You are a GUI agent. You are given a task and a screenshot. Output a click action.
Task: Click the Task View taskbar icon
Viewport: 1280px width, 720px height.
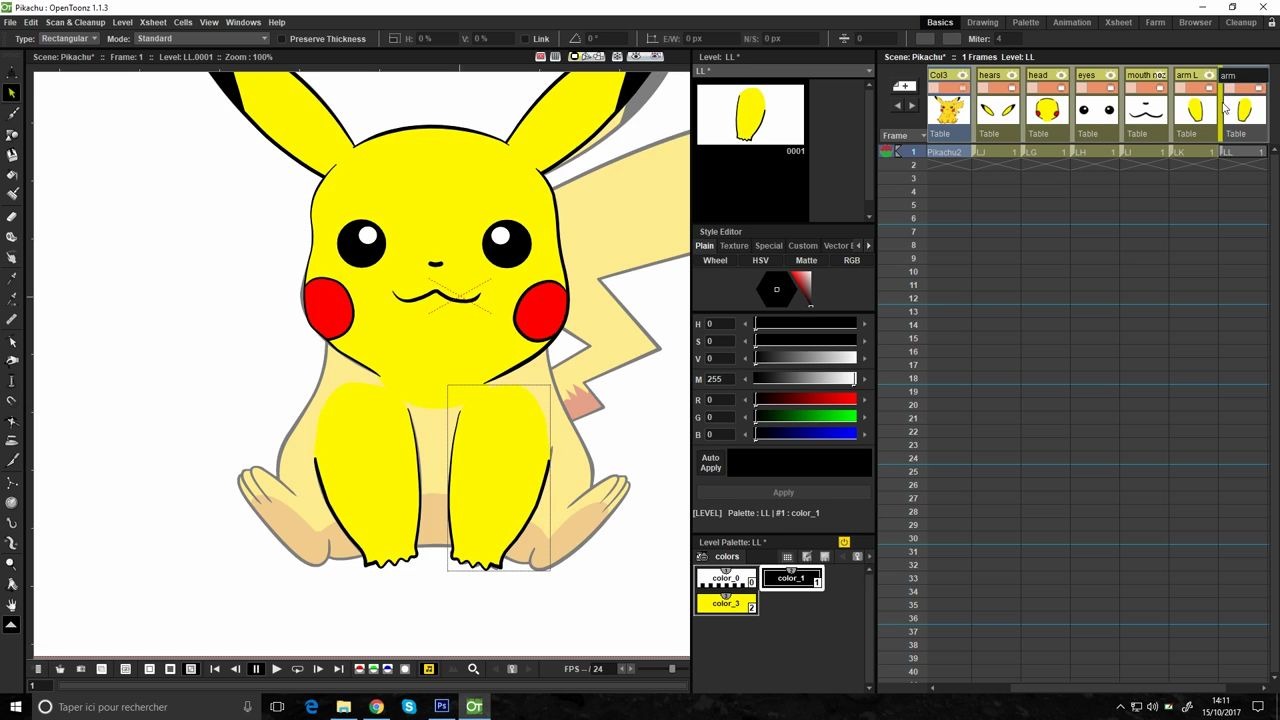(277, 706)
